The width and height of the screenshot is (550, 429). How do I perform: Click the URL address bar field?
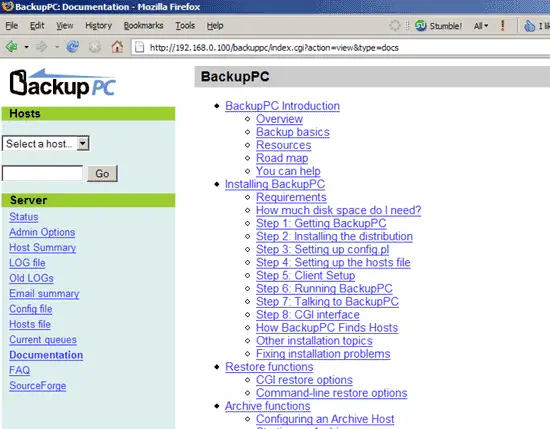tap(341, 47)
